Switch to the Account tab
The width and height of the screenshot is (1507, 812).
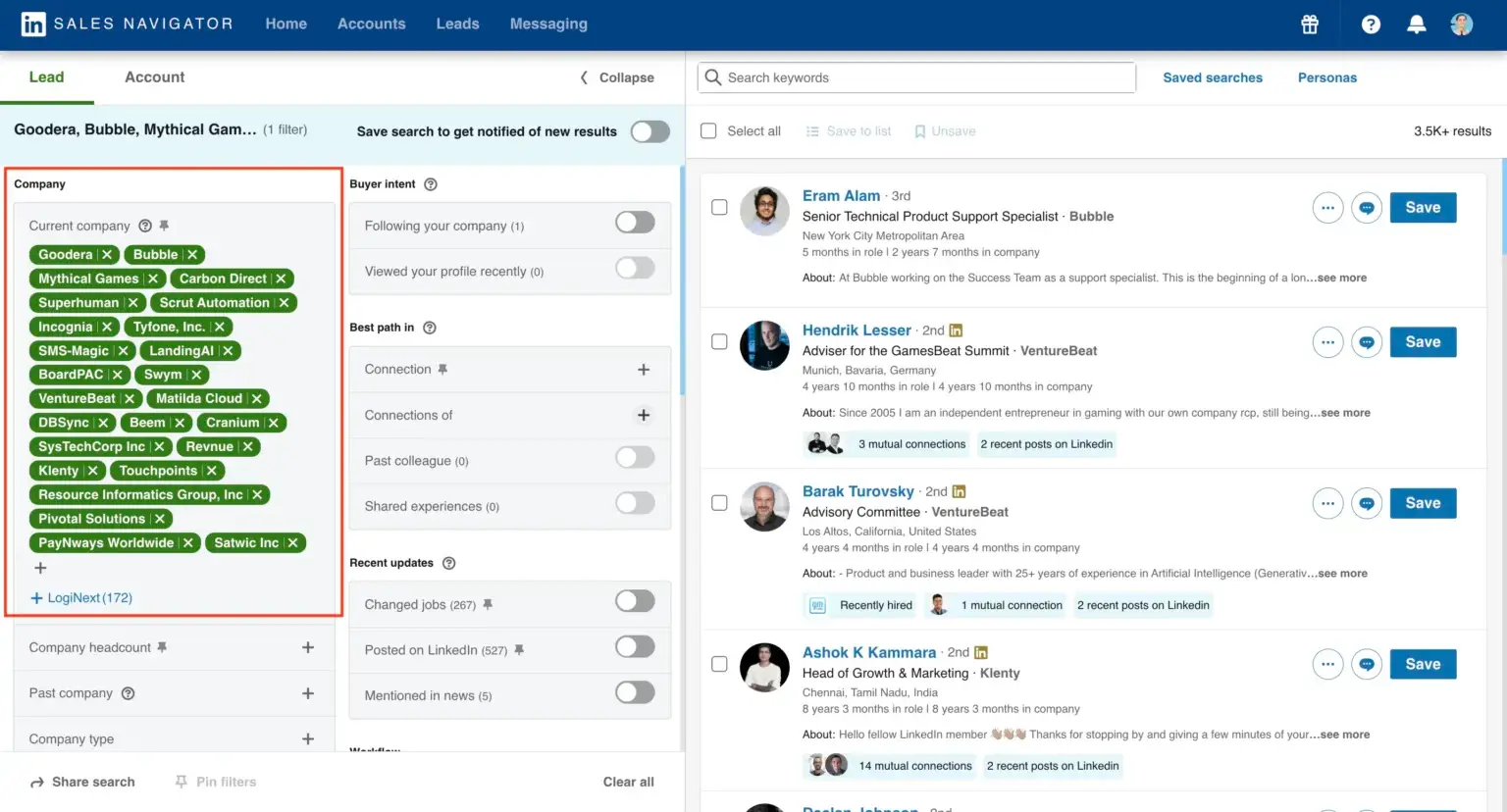tap(155, 77)
